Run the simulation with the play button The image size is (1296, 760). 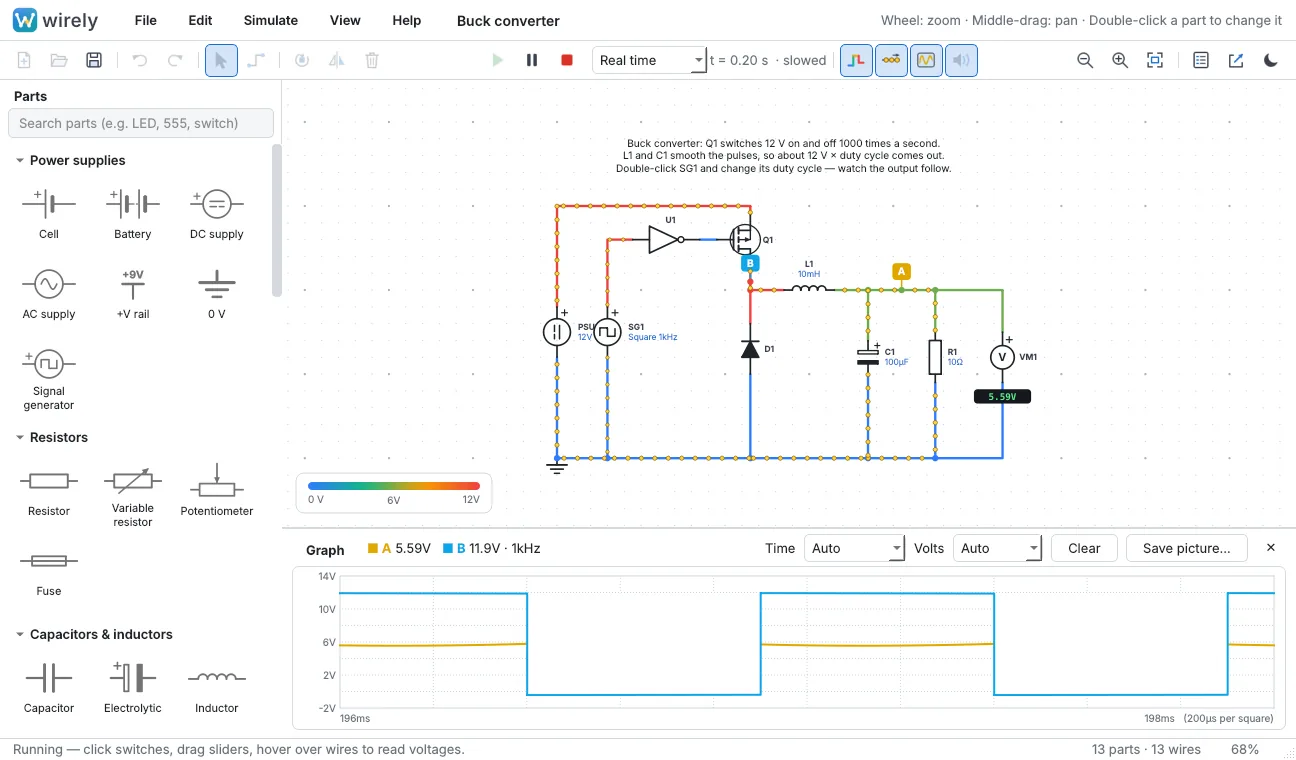pos(497,60)
